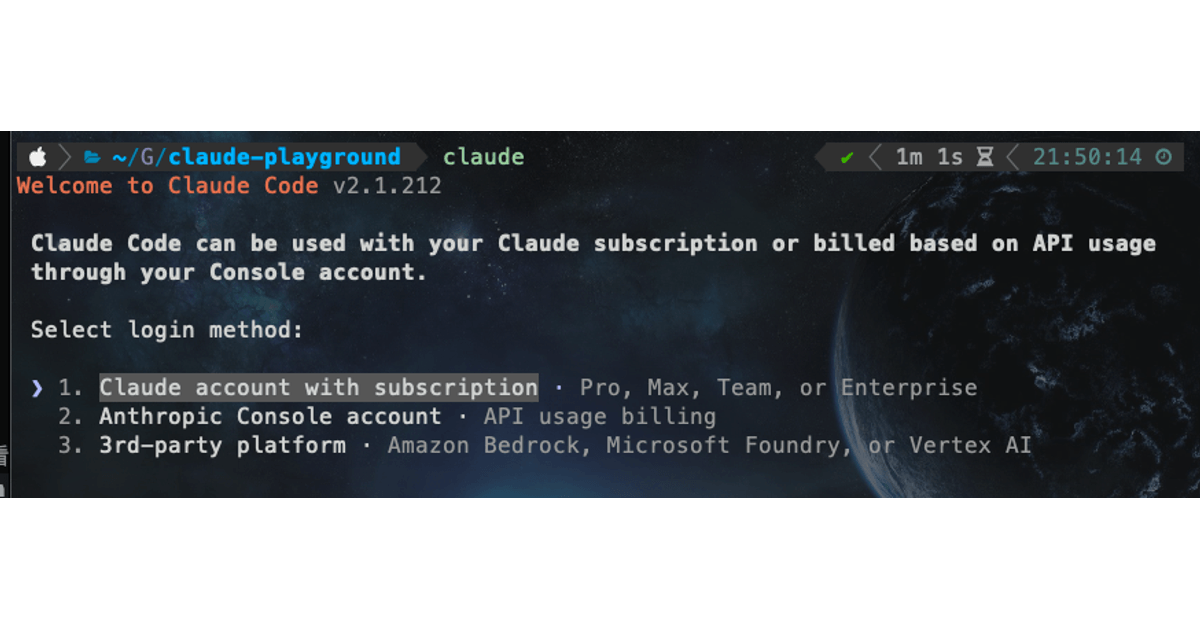Click the claude-playground directory segment

pyautogui.click(x=284, y=157)
